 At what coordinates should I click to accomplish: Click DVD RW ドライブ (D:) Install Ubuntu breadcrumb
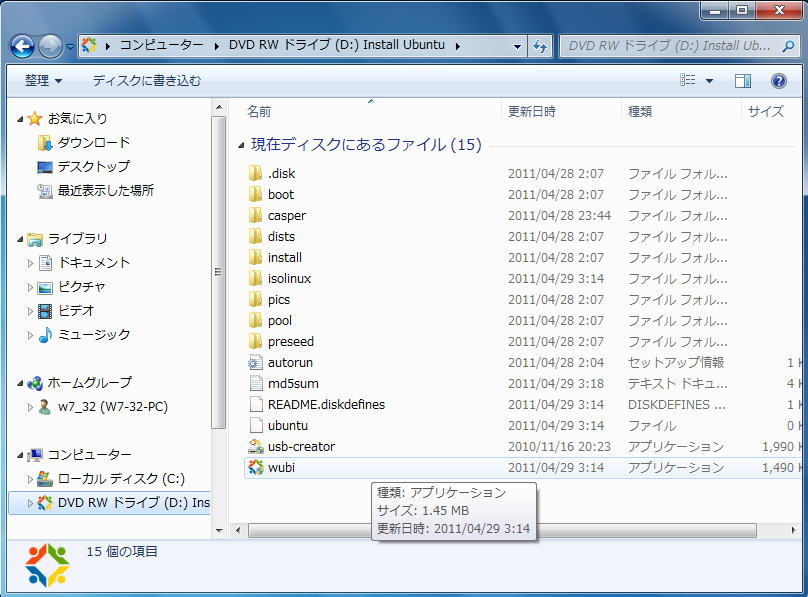click(x=336, y=45)
